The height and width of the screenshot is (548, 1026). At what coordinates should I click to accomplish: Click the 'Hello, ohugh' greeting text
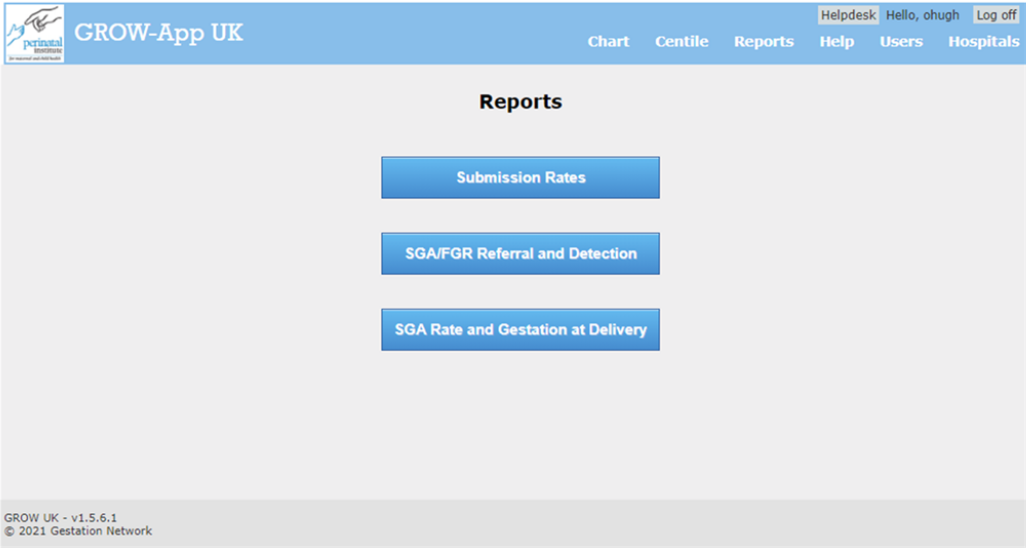click(x=923, y=15)
